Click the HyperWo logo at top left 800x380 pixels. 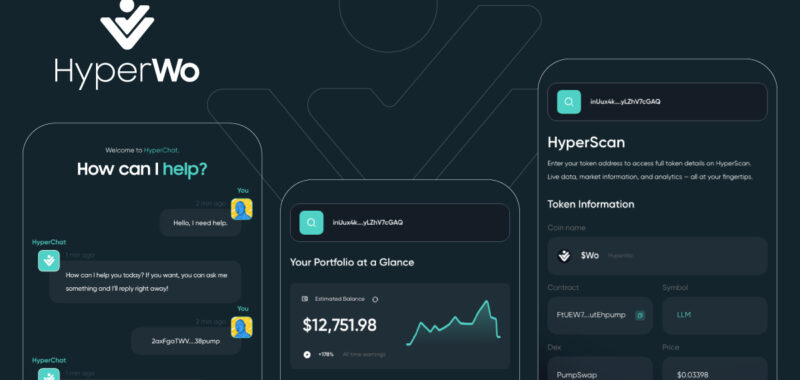tap(127, 44)
